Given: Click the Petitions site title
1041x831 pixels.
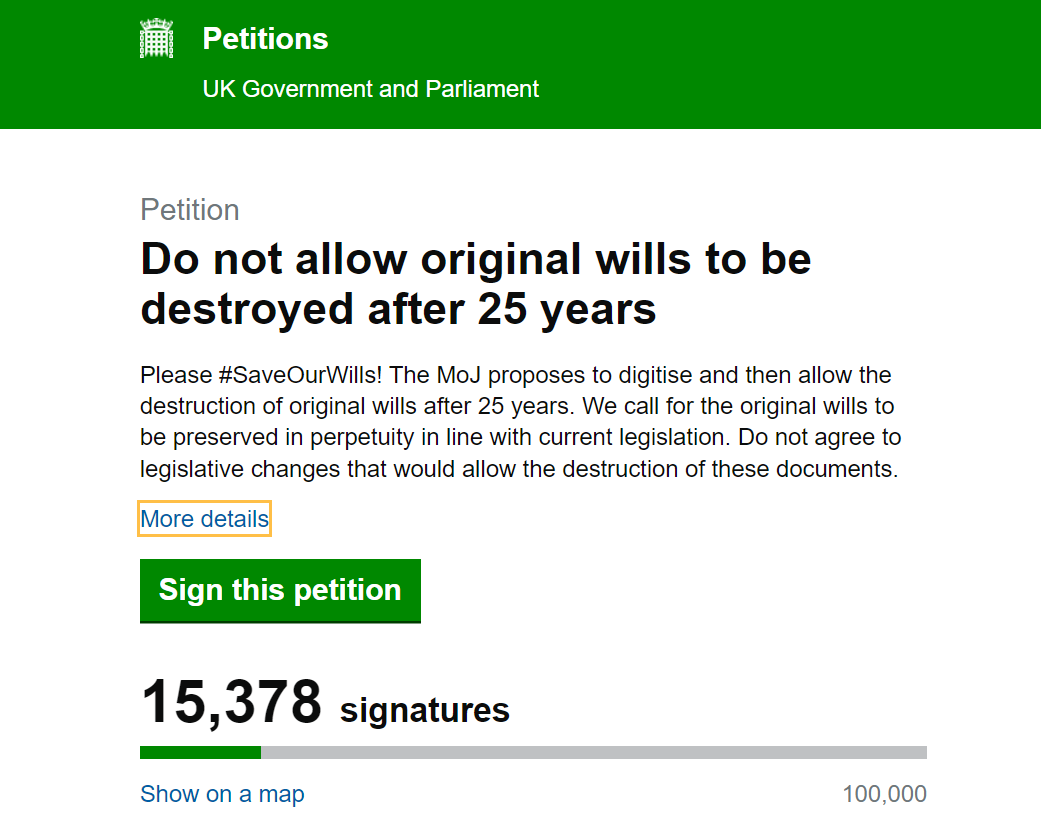Looking at the screenshot, I should coord(264,38).
